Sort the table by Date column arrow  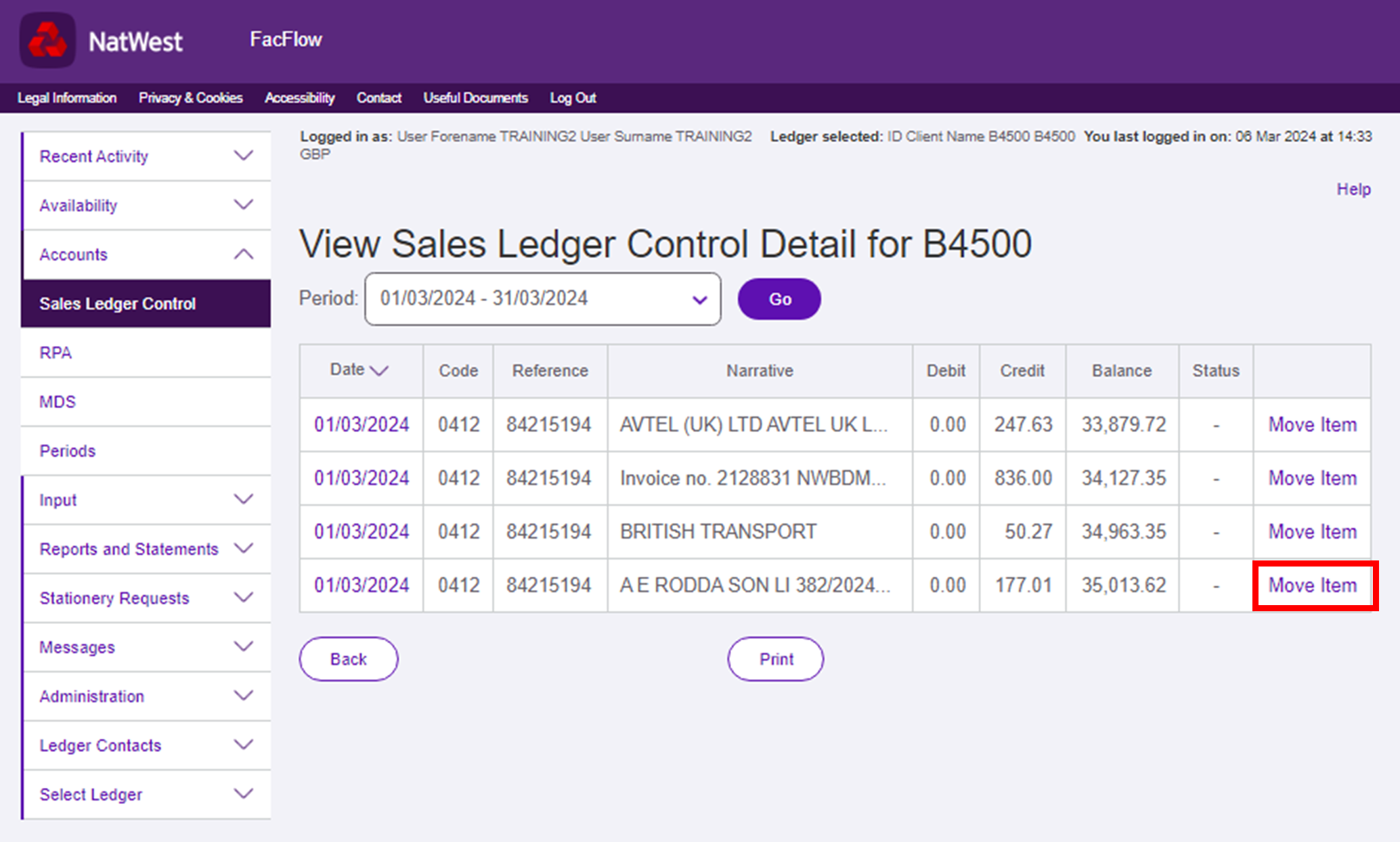[379, 370]
